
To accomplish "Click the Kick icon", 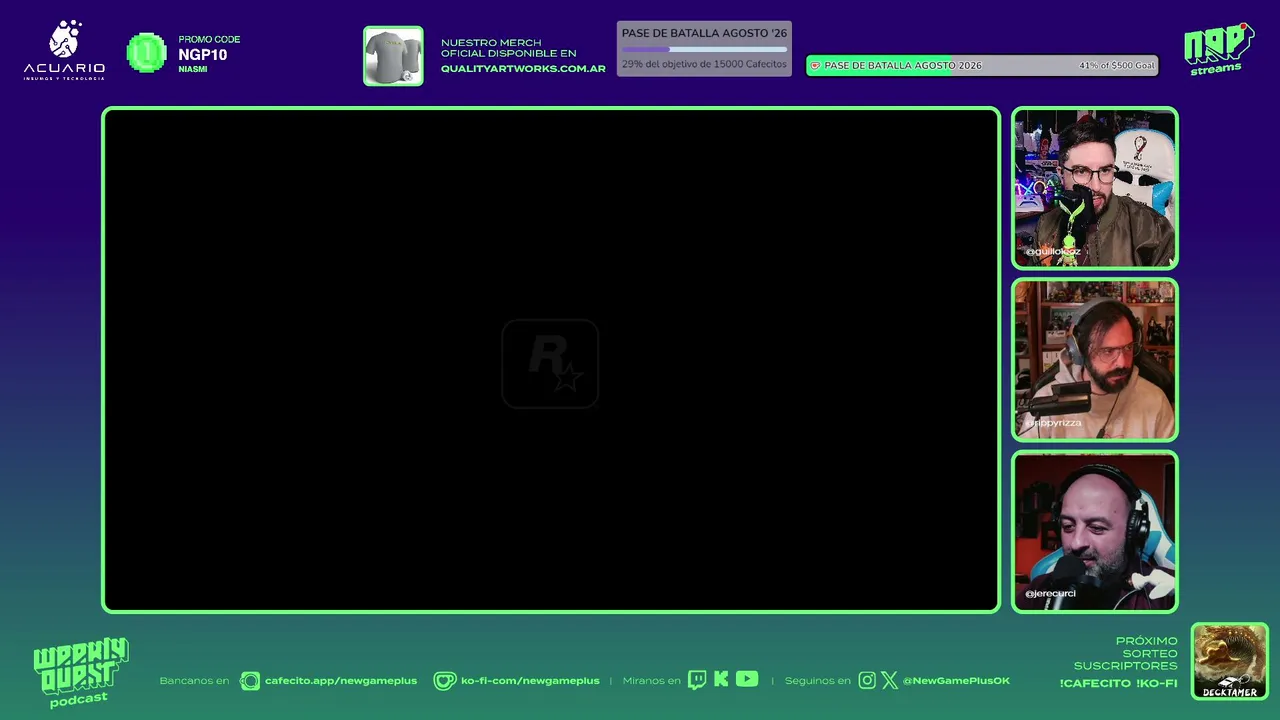I will click(721, 680).
